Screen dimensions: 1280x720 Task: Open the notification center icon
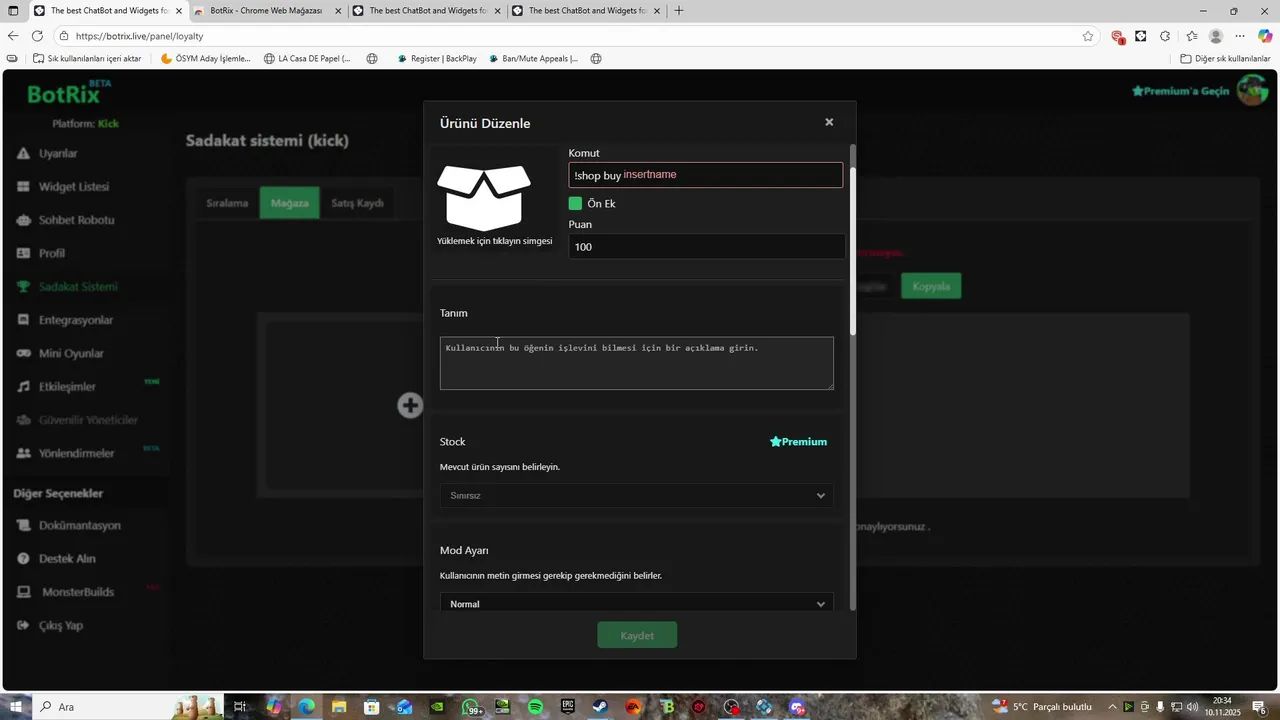[1259, 707]
